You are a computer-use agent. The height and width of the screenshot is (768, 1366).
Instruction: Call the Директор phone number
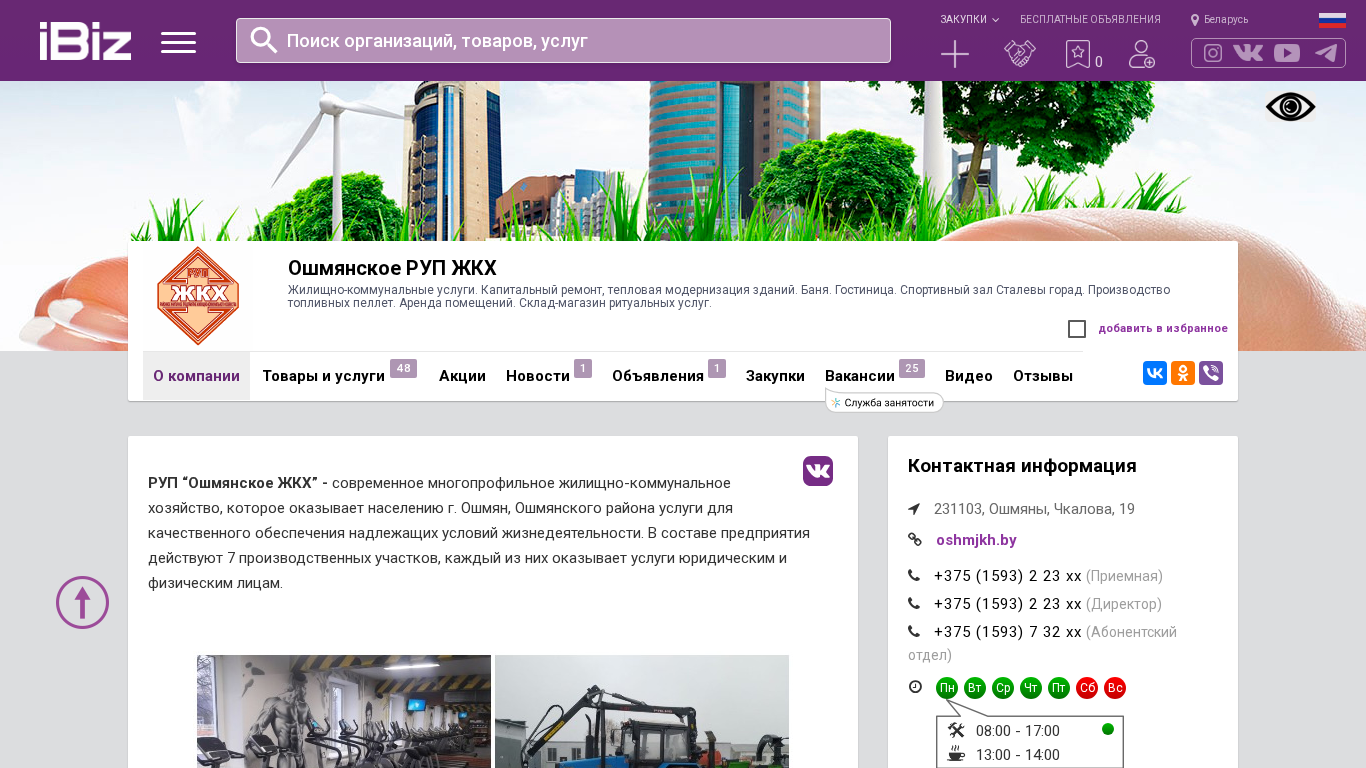pyautogui.click(x=1008, y=604)
